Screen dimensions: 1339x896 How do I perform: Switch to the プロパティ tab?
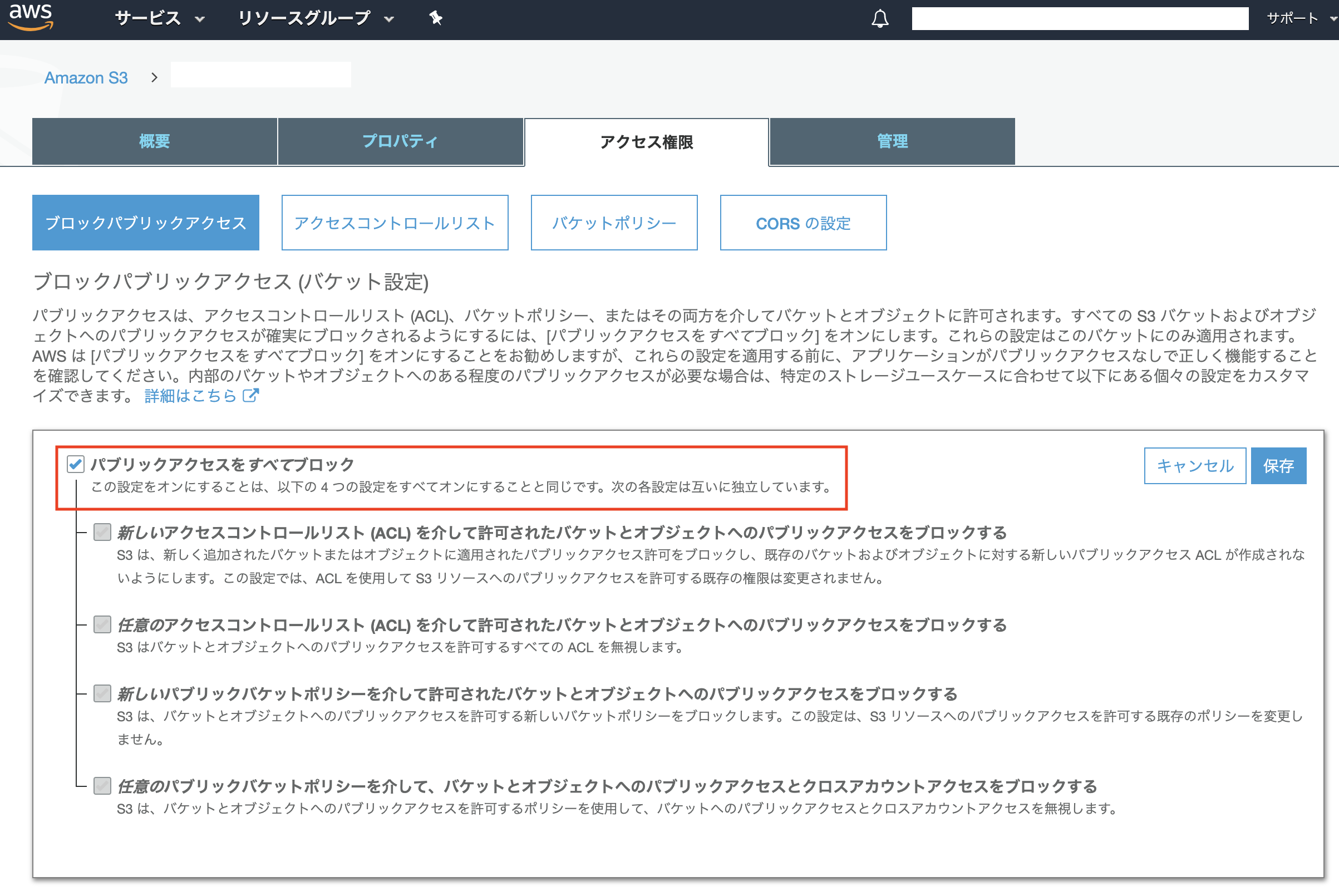(400, 141)
